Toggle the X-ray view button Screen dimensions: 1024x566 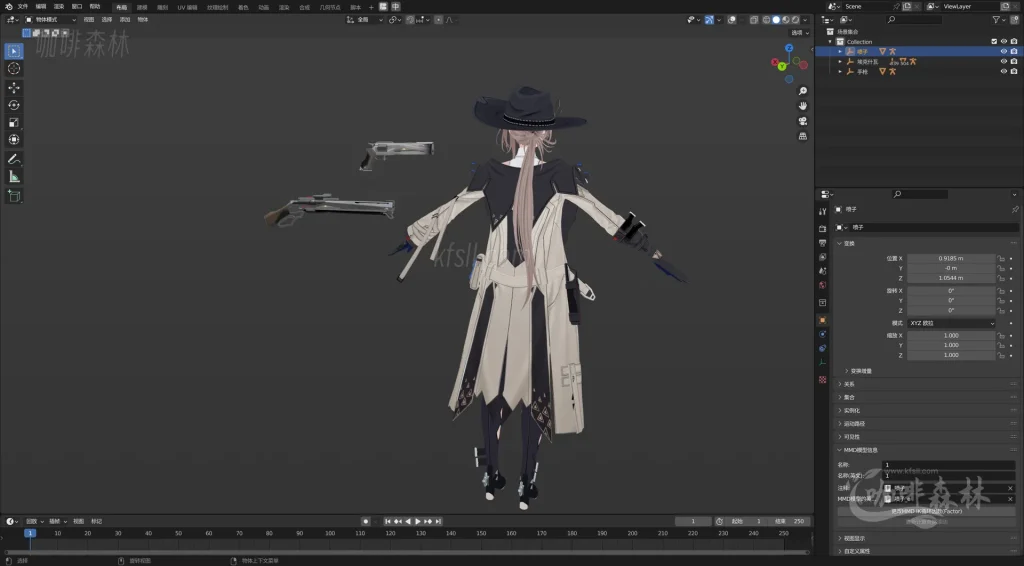pos(754,20)
